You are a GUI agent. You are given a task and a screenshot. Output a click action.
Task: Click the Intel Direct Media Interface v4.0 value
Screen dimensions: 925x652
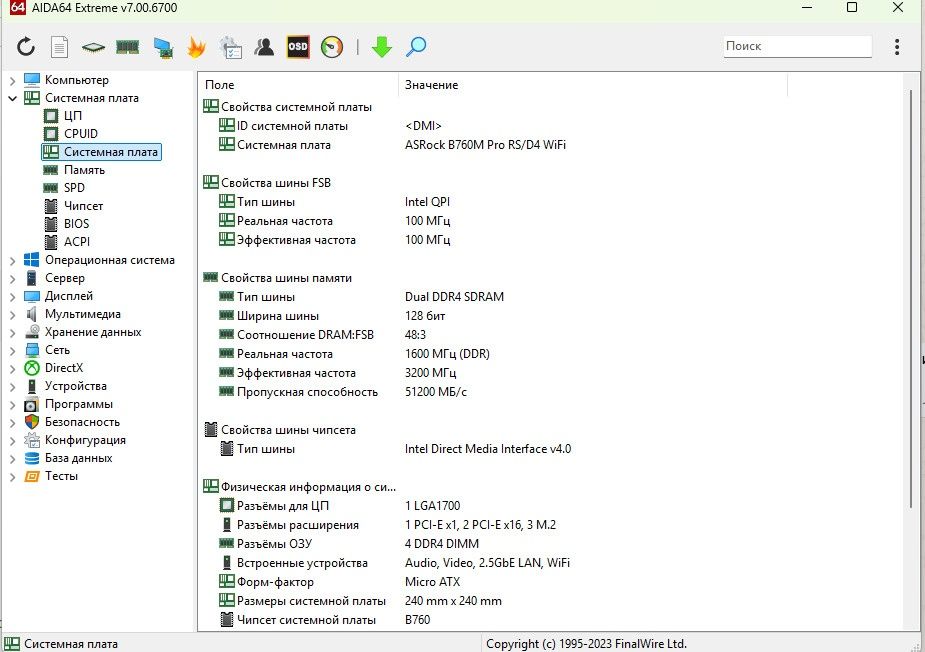pos(488,449)
